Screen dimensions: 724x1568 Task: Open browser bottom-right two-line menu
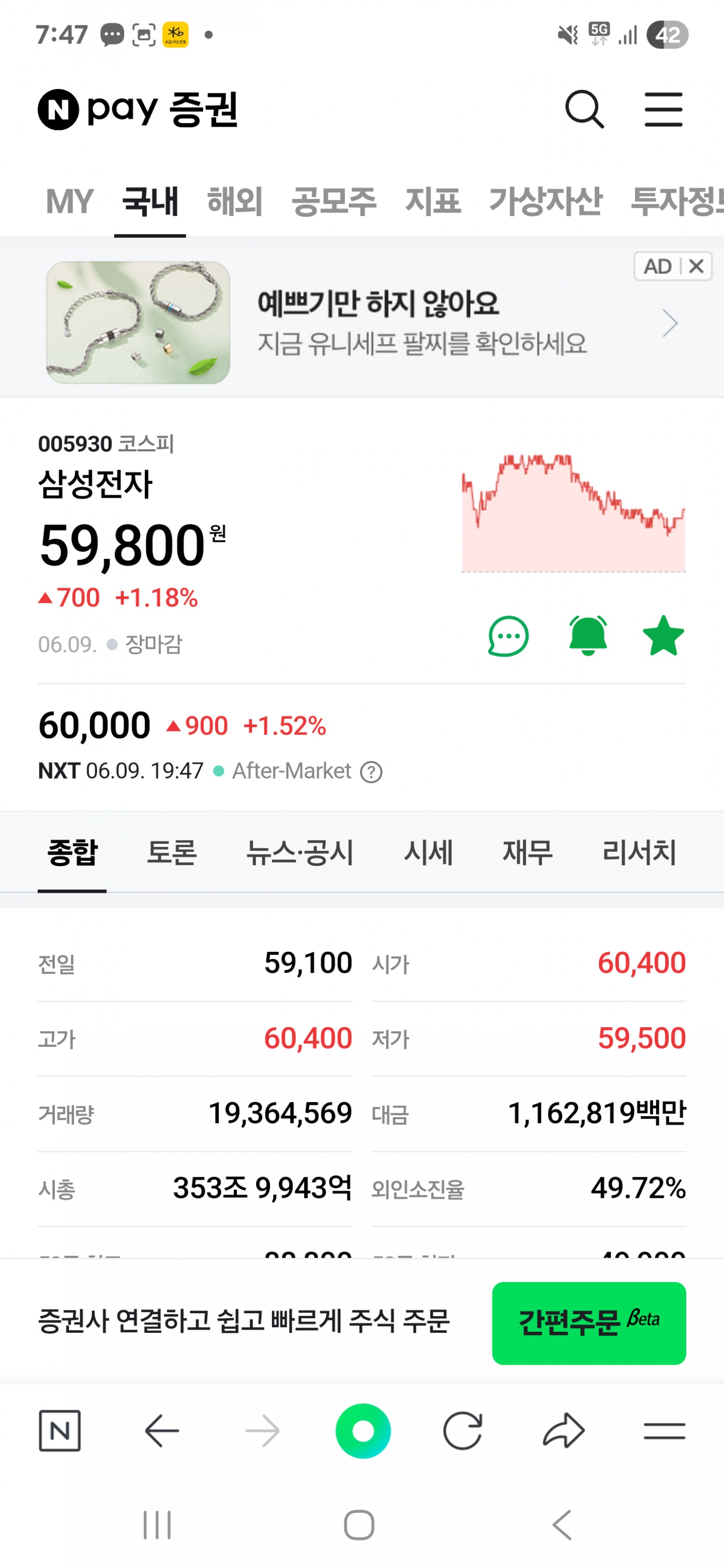(x=663, y=1430)
